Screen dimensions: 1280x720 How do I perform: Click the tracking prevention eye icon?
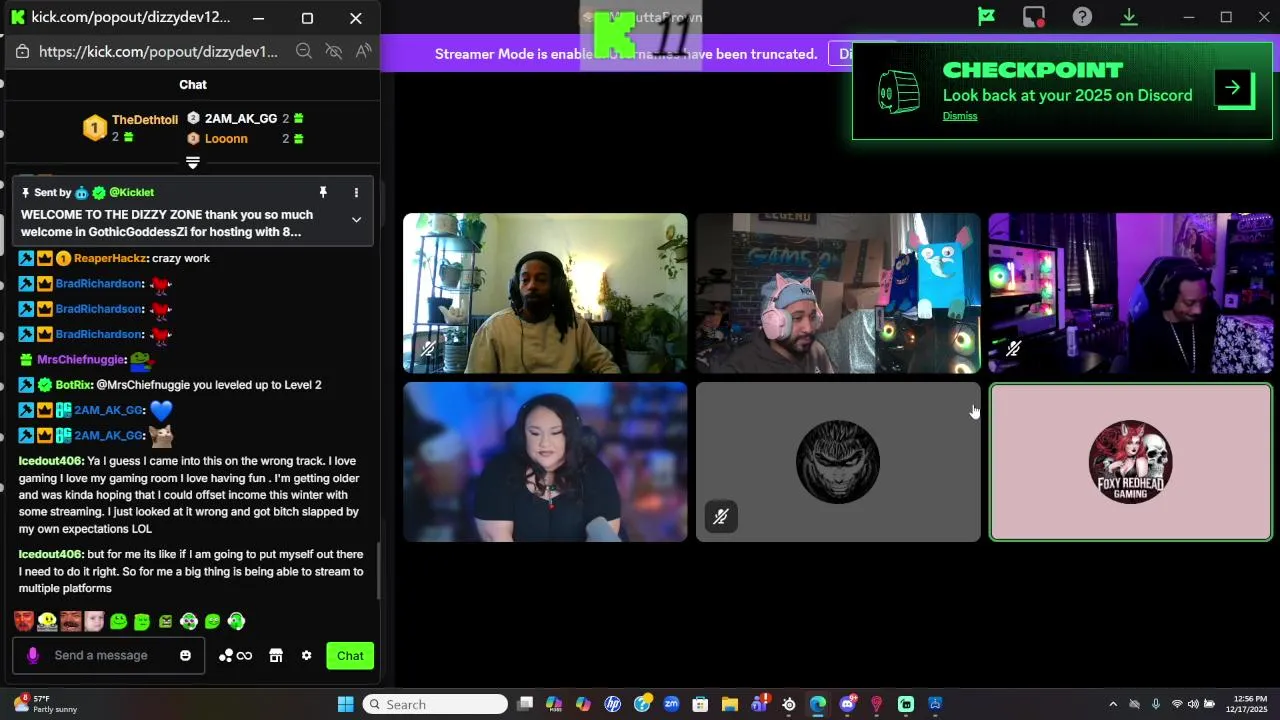coord(334,51)
